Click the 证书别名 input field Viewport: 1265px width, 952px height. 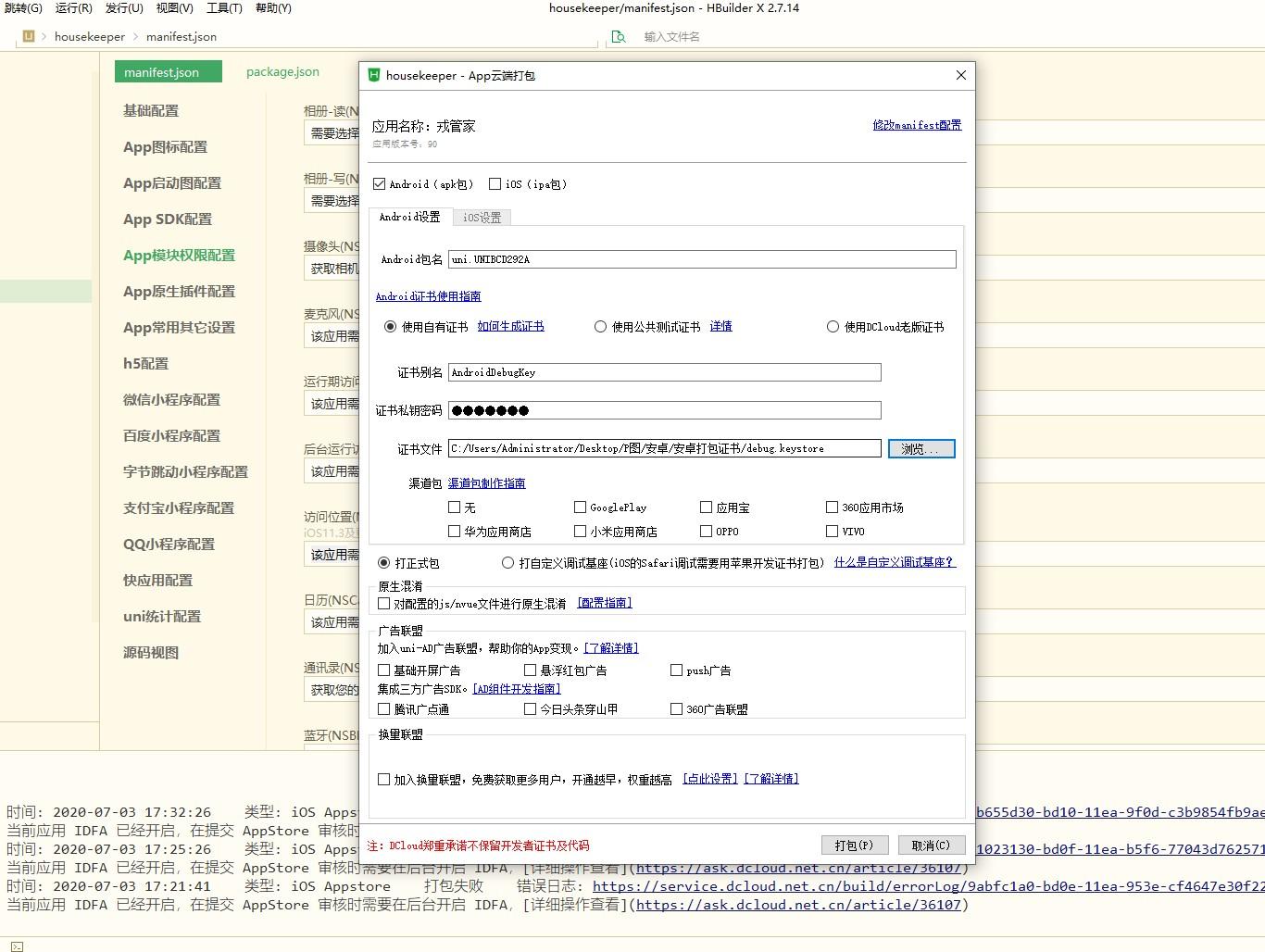(665, 372)
